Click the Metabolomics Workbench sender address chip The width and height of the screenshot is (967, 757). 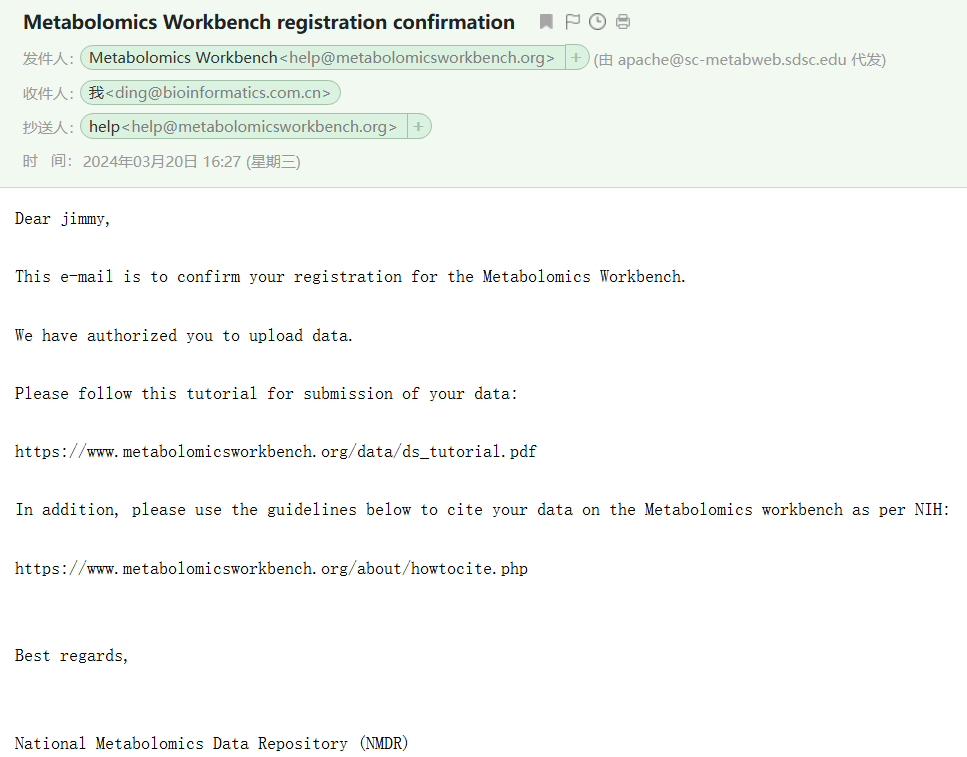pyautogui.click(x=322, y=58)
